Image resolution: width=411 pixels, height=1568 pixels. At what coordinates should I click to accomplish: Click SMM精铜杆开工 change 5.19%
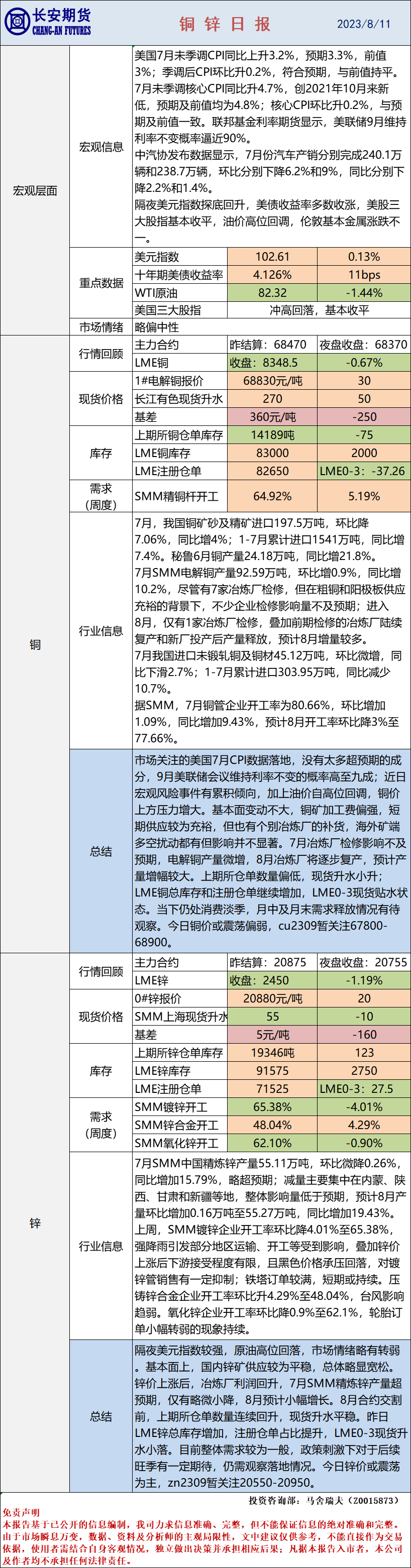(x=364, y=496)
